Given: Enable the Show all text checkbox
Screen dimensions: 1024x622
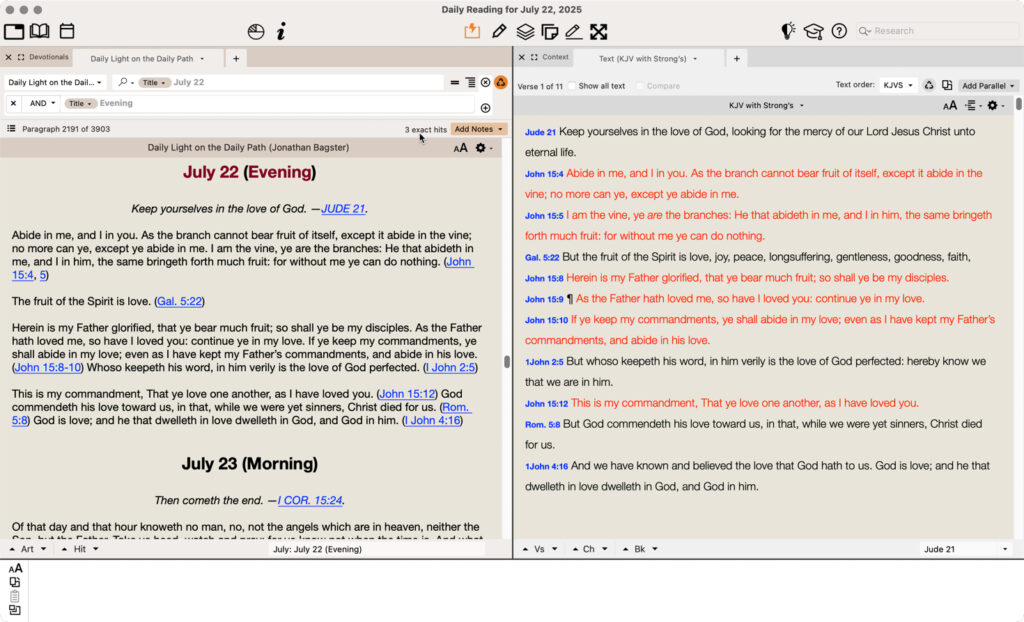Looking at the screenshot, I should pos(572,86).
